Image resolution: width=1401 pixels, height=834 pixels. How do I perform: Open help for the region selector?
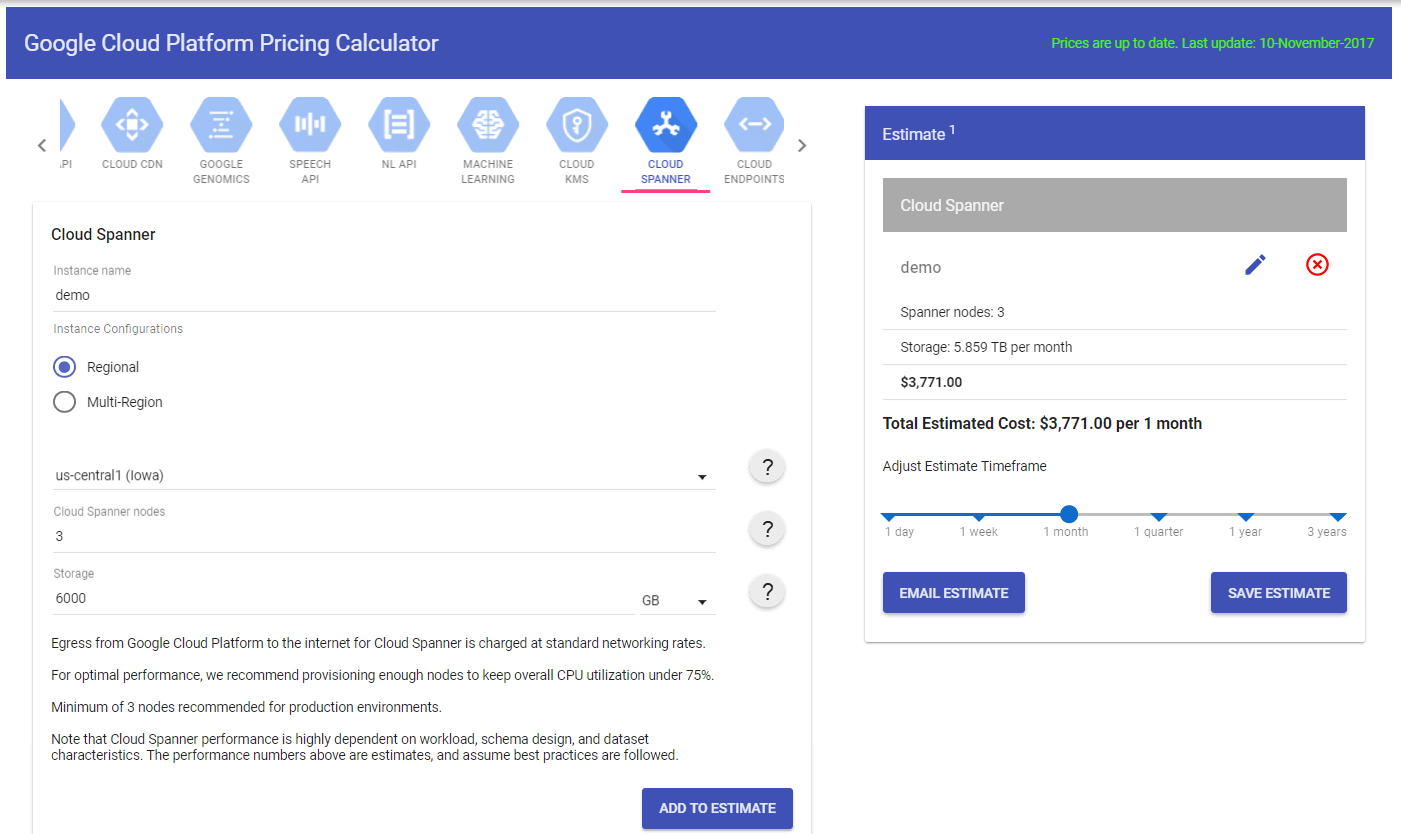[767, 467]
